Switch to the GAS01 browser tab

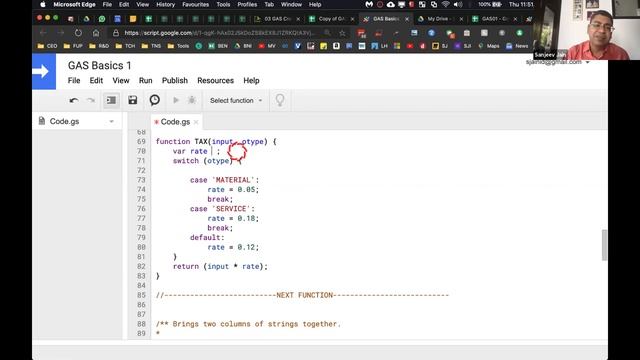click(494, 19)
